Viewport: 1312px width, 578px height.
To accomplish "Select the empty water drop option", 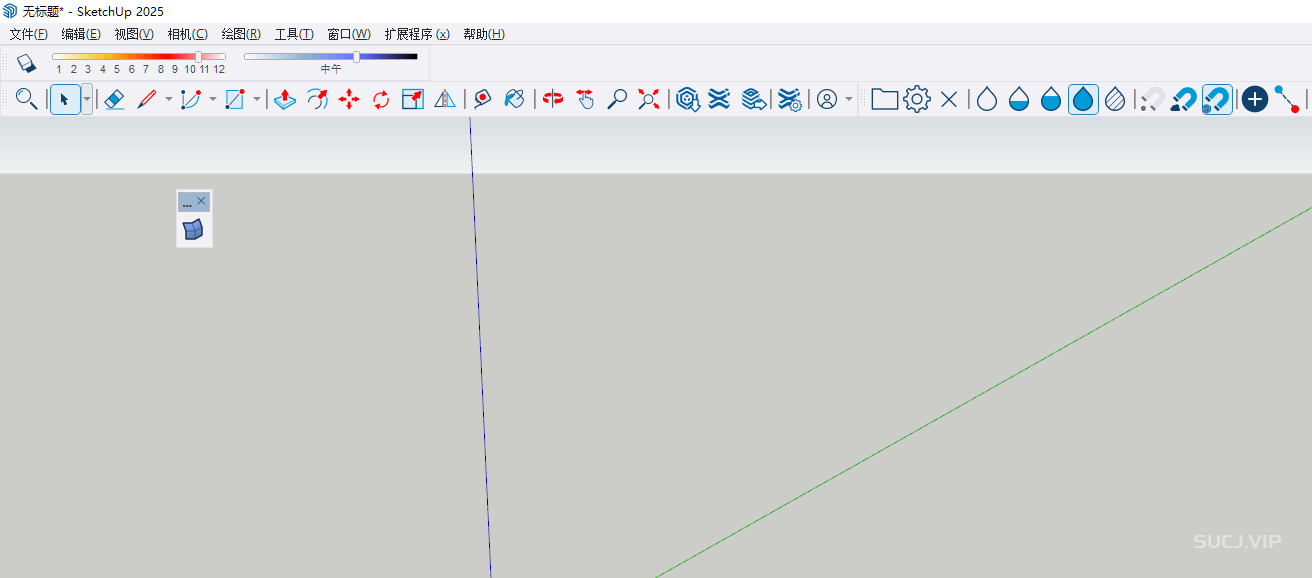I will 987,99.
